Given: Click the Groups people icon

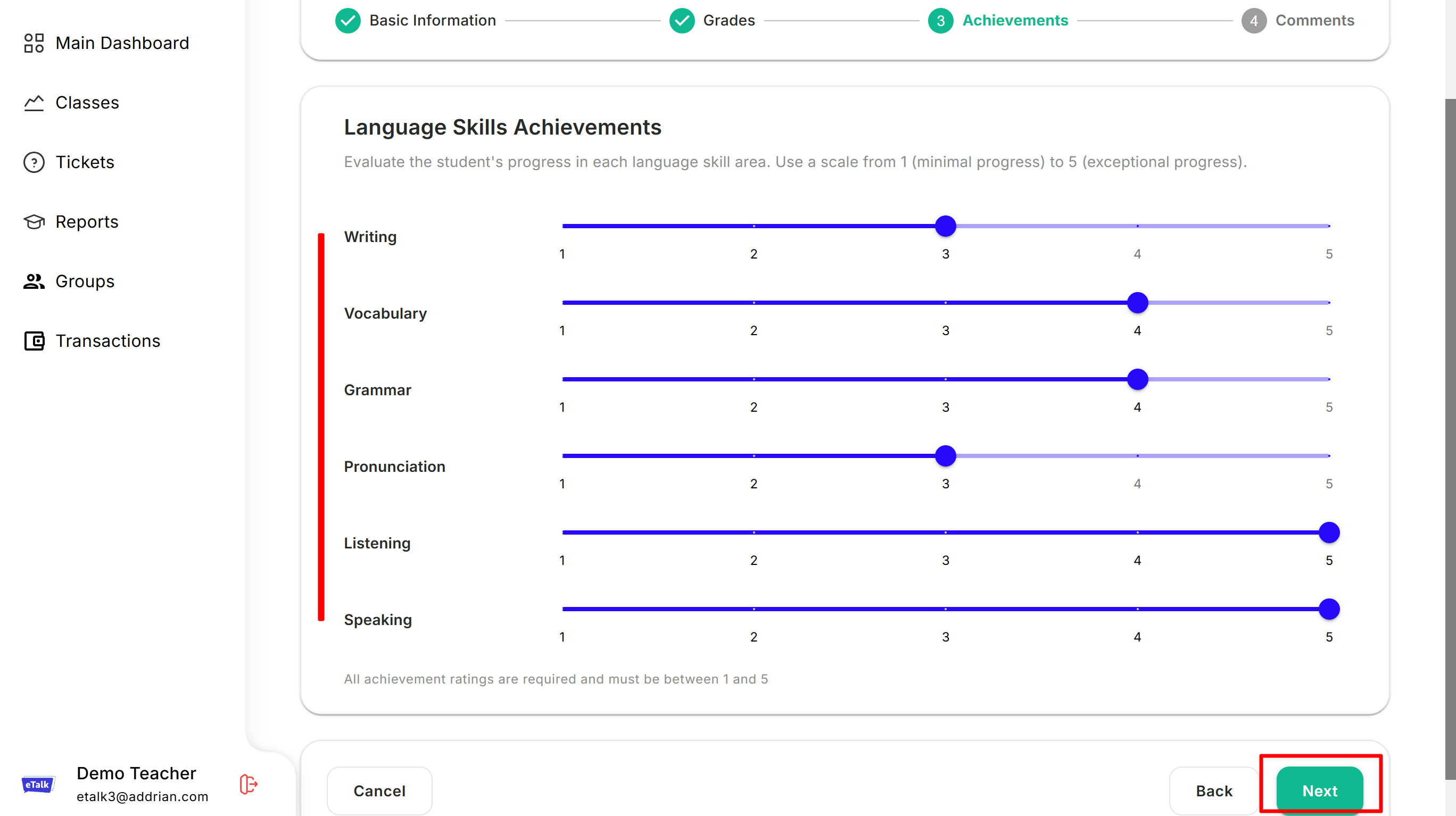Looking at the screenshot, I should pyautogui.click(x=34, y=281).
